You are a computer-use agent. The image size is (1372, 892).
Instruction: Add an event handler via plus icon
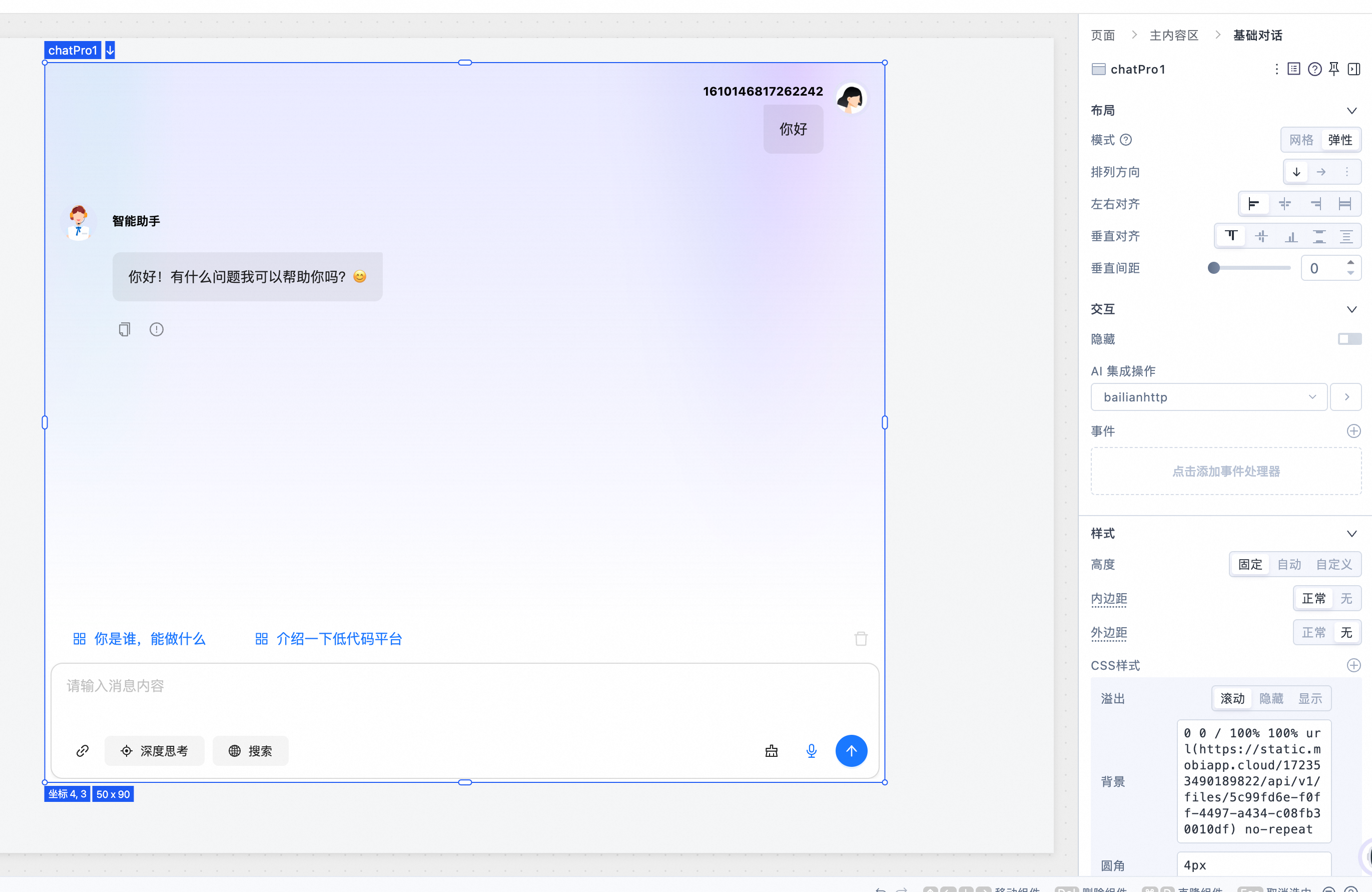1353,430
